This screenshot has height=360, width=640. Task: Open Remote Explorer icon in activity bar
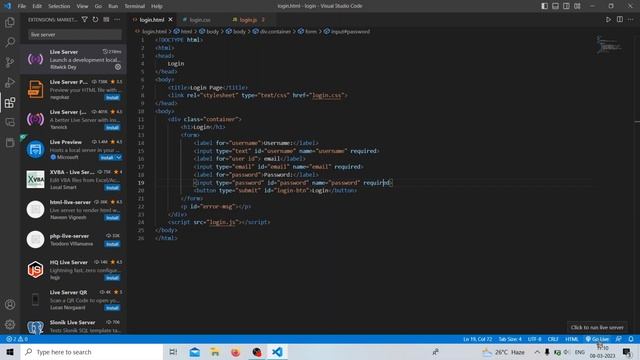(10, 122)
